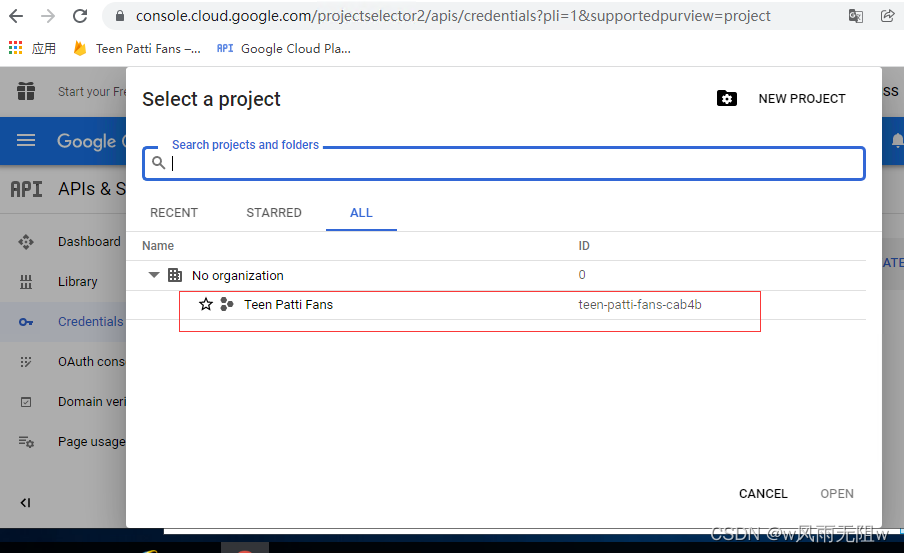This screenshot has height=553, width=904.
Task: Click the No organization ID value 0
Action: tap(582, 275)
